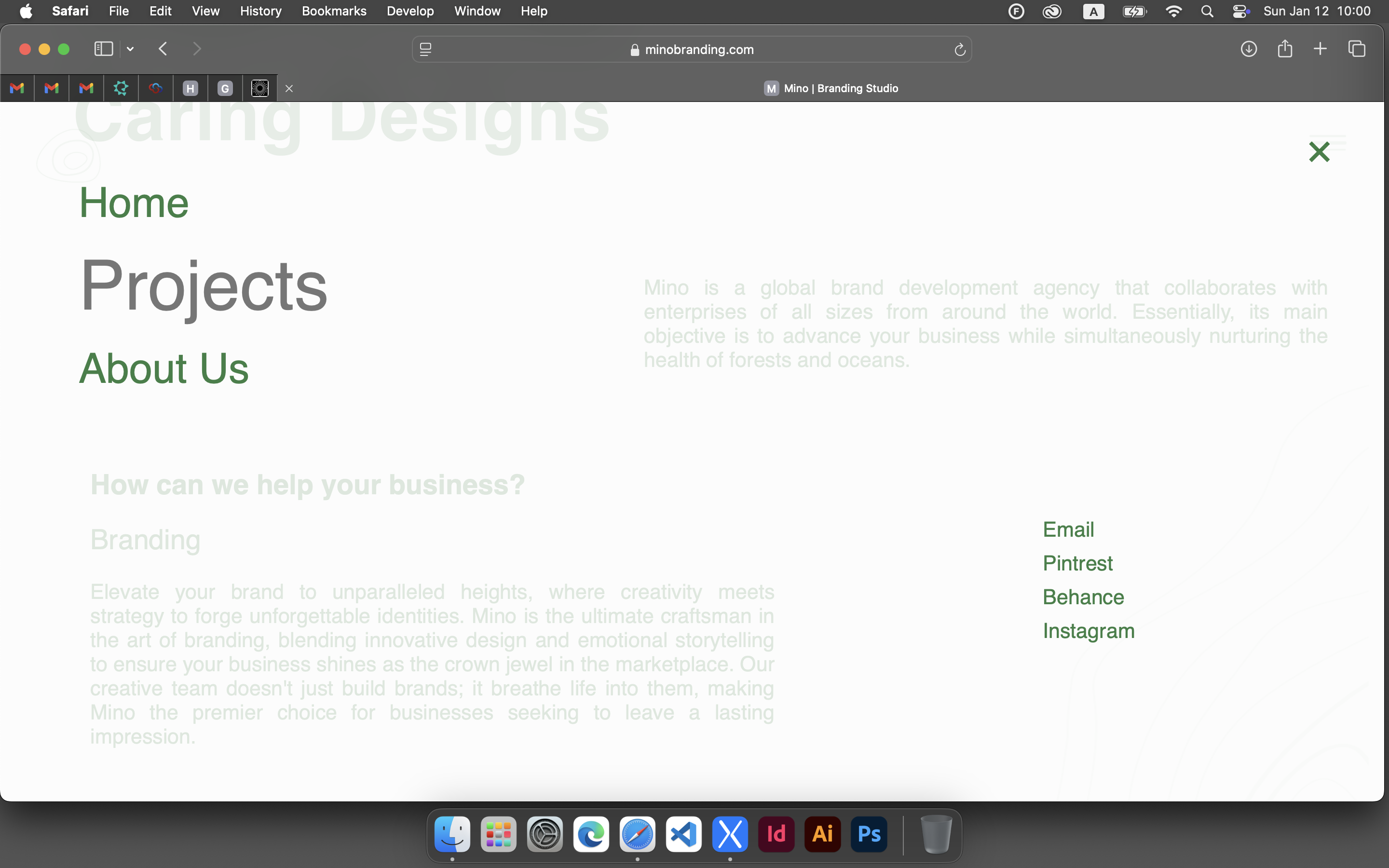
Task: Open the Develop menu
Action: coord(410,11)
